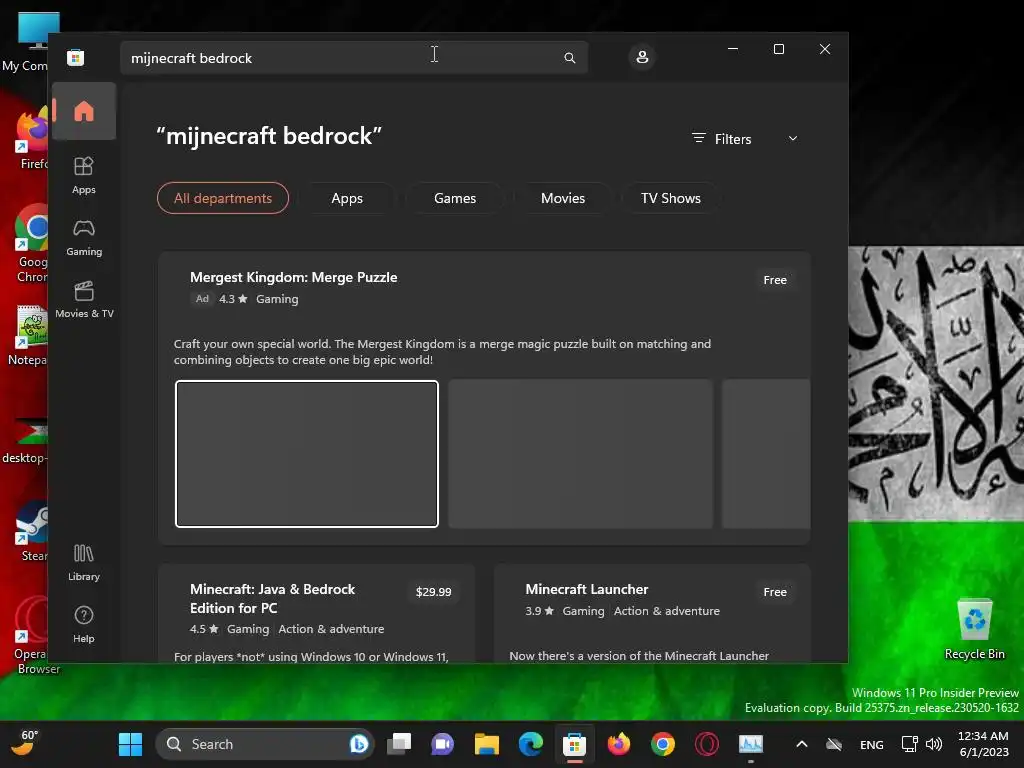This screenshot has width=1024, height=768.
Task: Expand the Filters dropdown
Action: tap(745, 139)
